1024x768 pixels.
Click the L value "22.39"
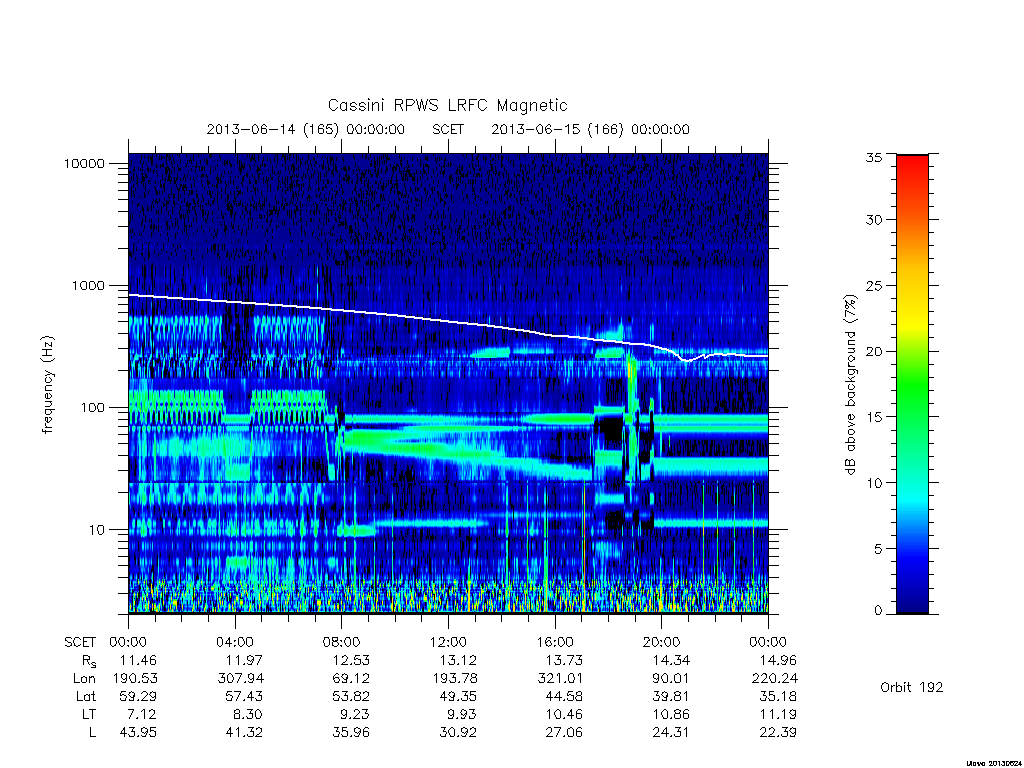[778, 733]
